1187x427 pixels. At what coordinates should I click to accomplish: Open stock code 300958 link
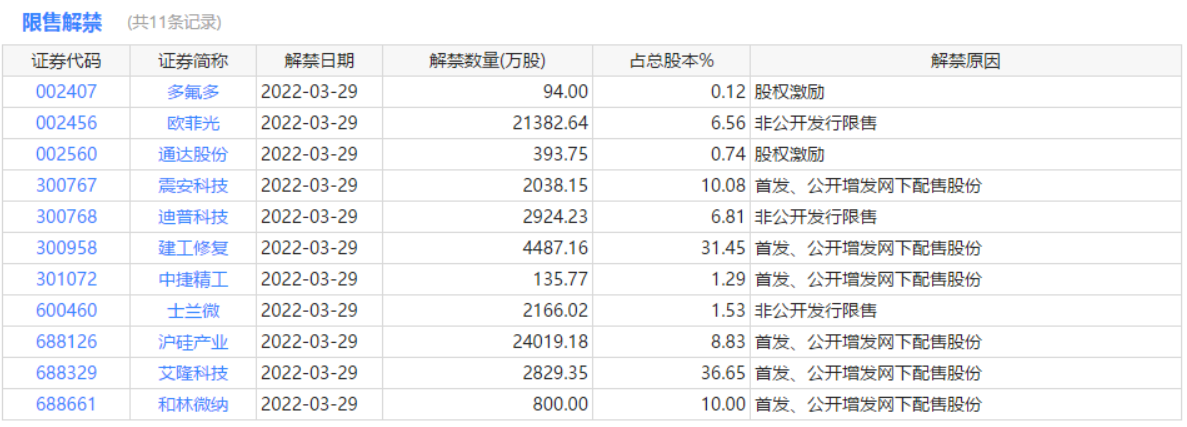pyautogui.click(x=66, y=248)
